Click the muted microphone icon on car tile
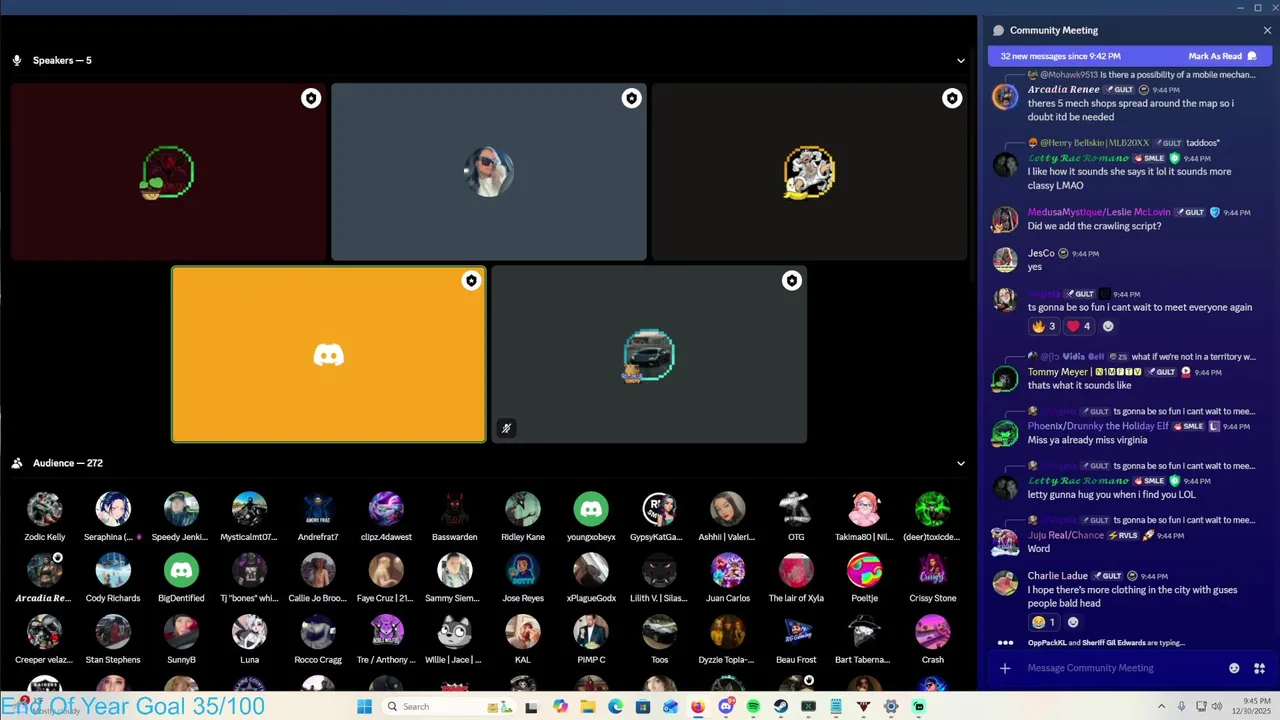This screenshot has height=720, width=1280. click(x=507, y=428)
